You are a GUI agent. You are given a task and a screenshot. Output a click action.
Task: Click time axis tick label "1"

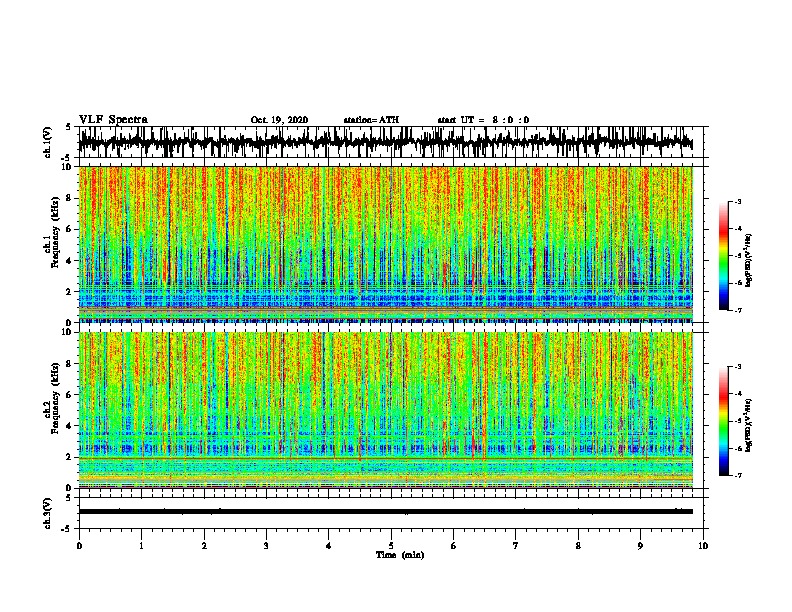[141, 546]
